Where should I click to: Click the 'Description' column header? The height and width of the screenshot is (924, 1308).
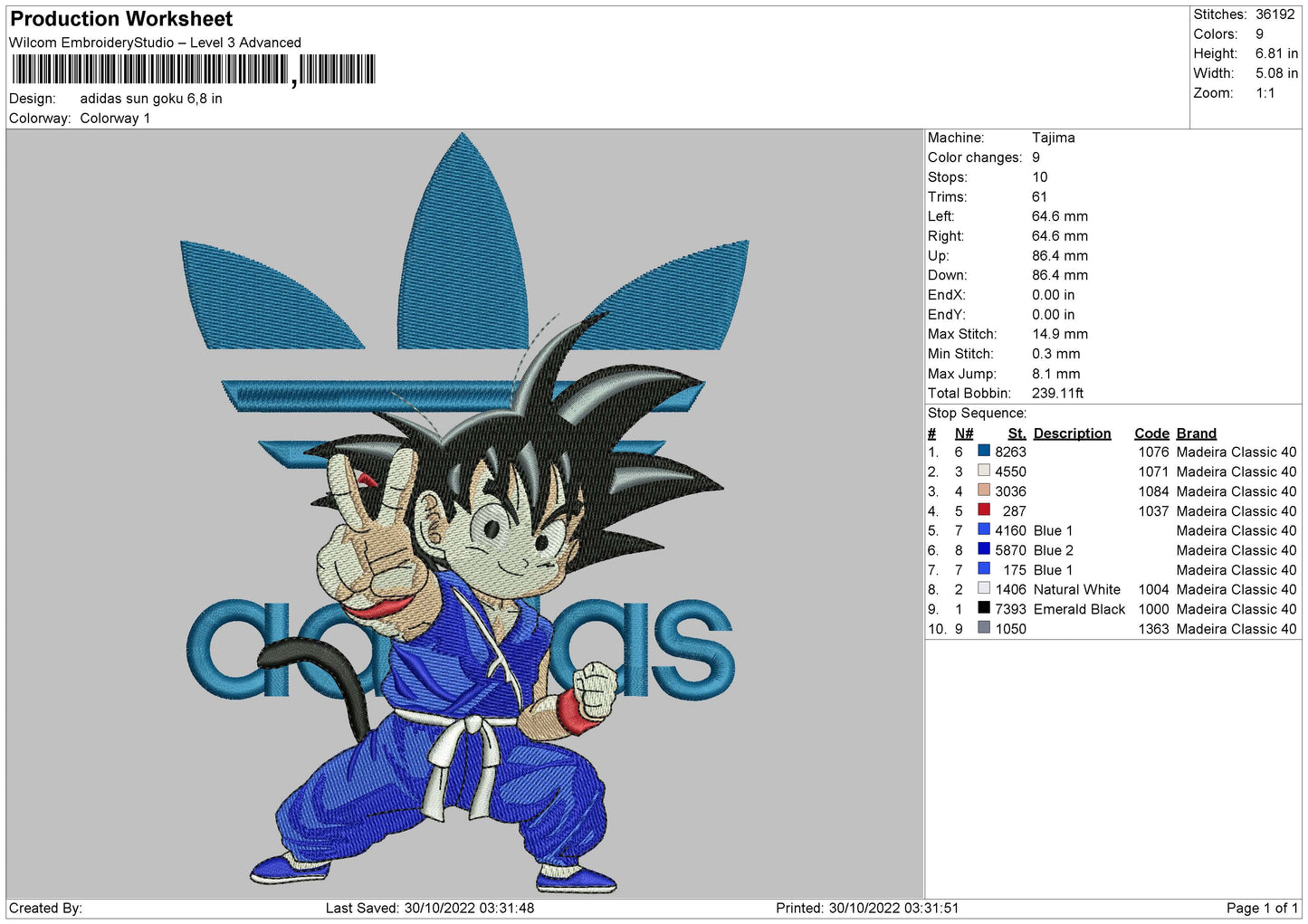click(1073, 433)
